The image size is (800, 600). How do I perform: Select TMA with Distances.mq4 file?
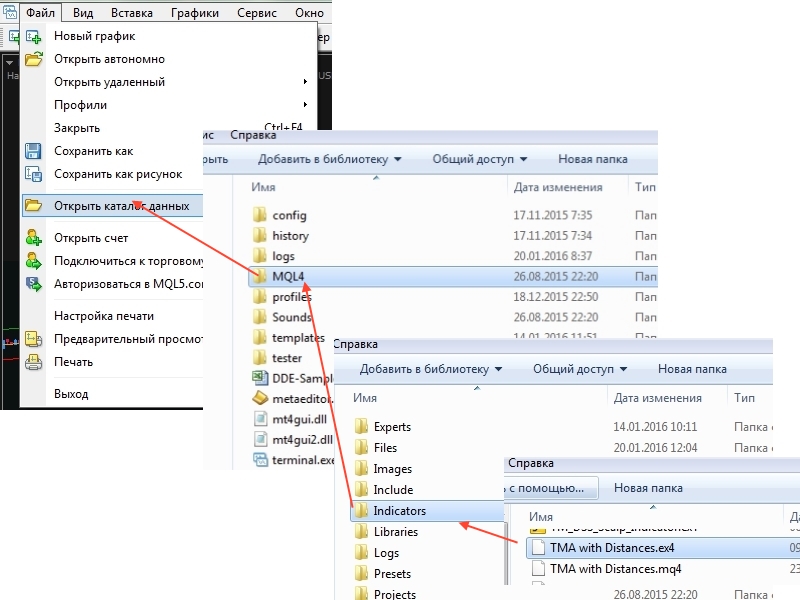click(615, 568)
